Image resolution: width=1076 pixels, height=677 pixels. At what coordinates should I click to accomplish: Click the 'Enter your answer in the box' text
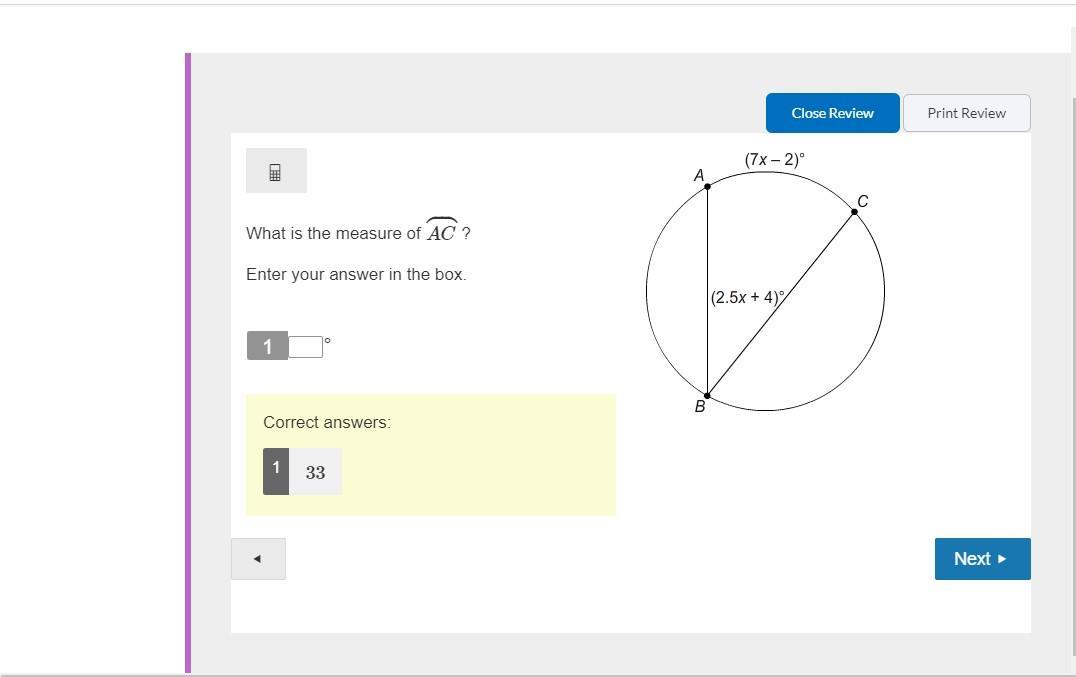(356, 274)
